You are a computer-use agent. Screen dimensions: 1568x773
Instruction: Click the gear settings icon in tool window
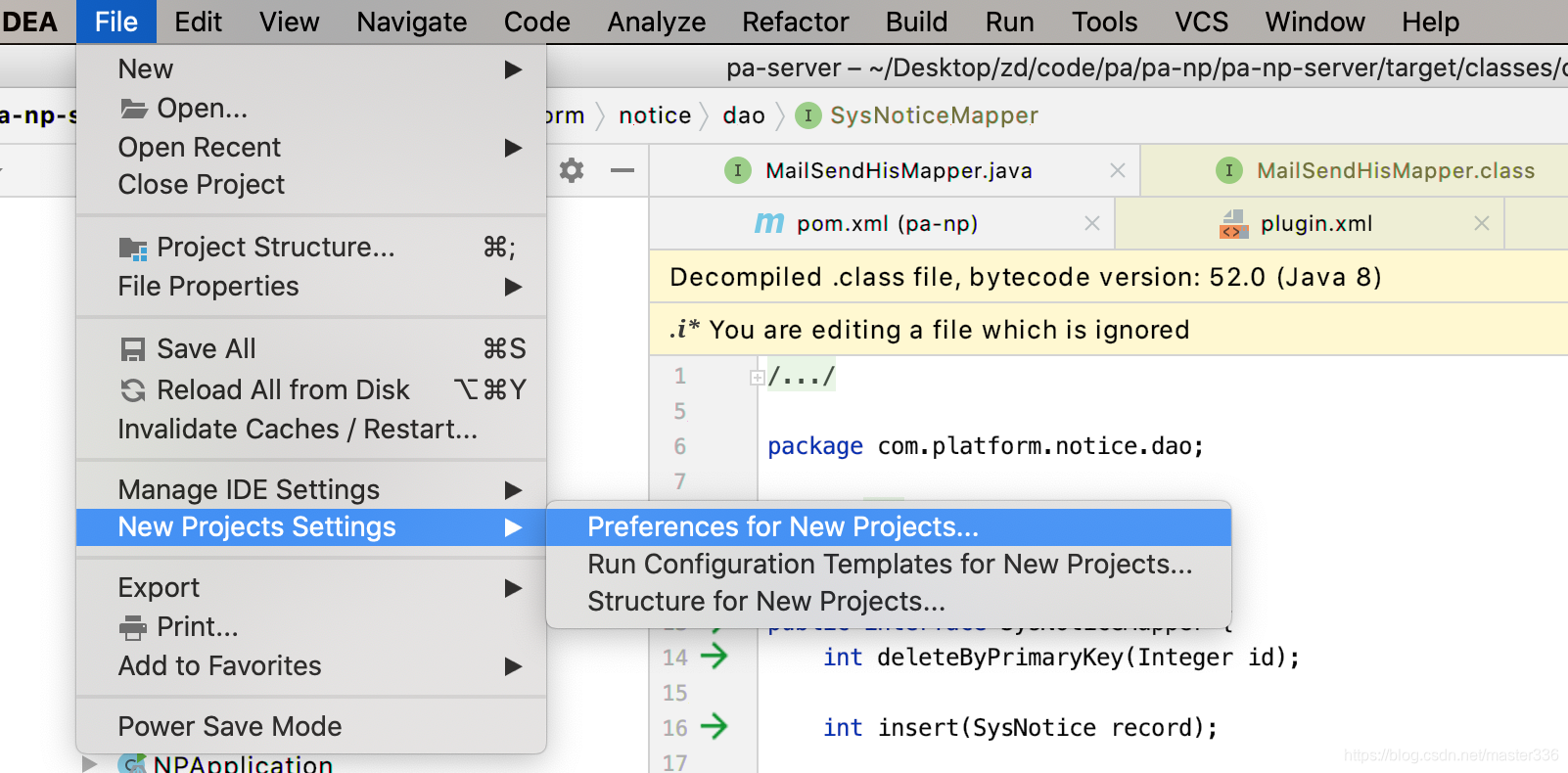572,170
